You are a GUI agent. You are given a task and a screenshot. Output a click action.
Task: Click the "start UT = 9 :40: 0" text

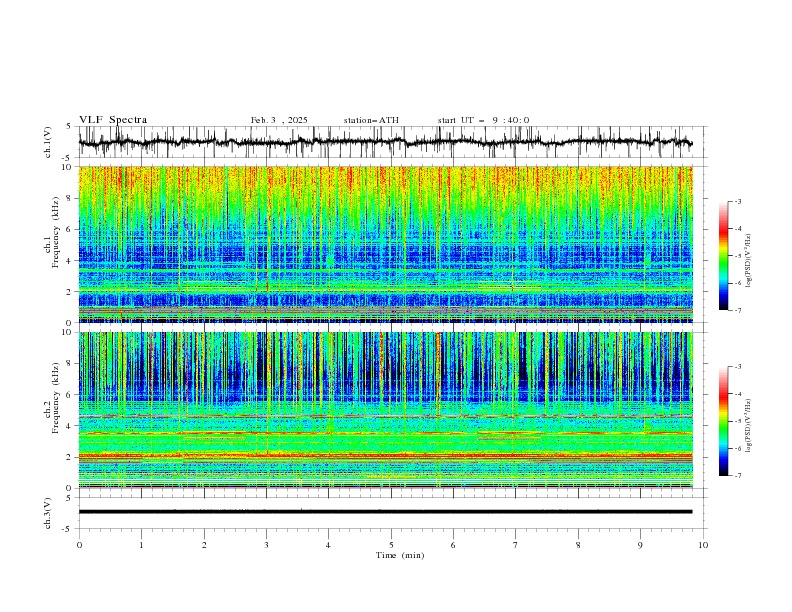click(x=483, y=120)
